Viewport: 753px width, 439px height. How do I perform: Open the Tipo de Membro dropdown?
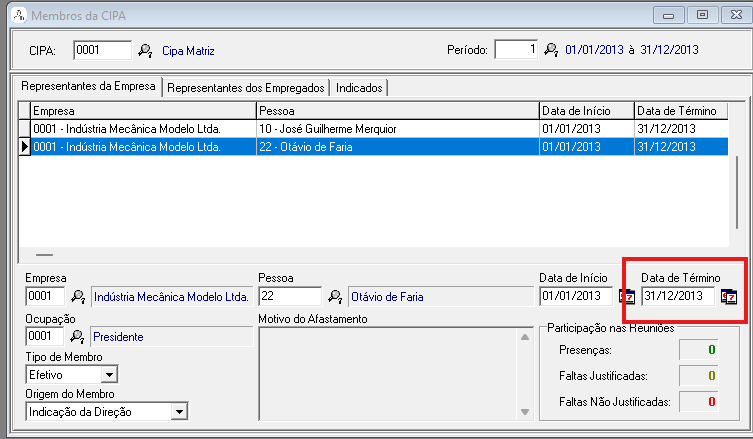point(109,374)
